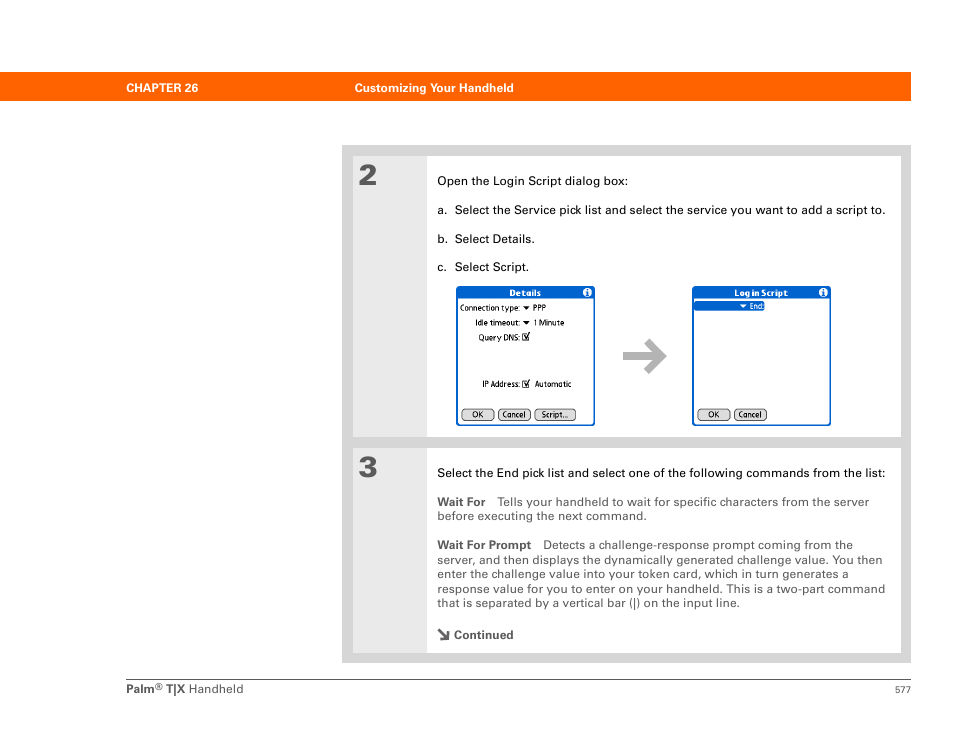Click Cancel in the Login Script dialog
This screenshot has height=738, width=954.
[x=750, y=415]
